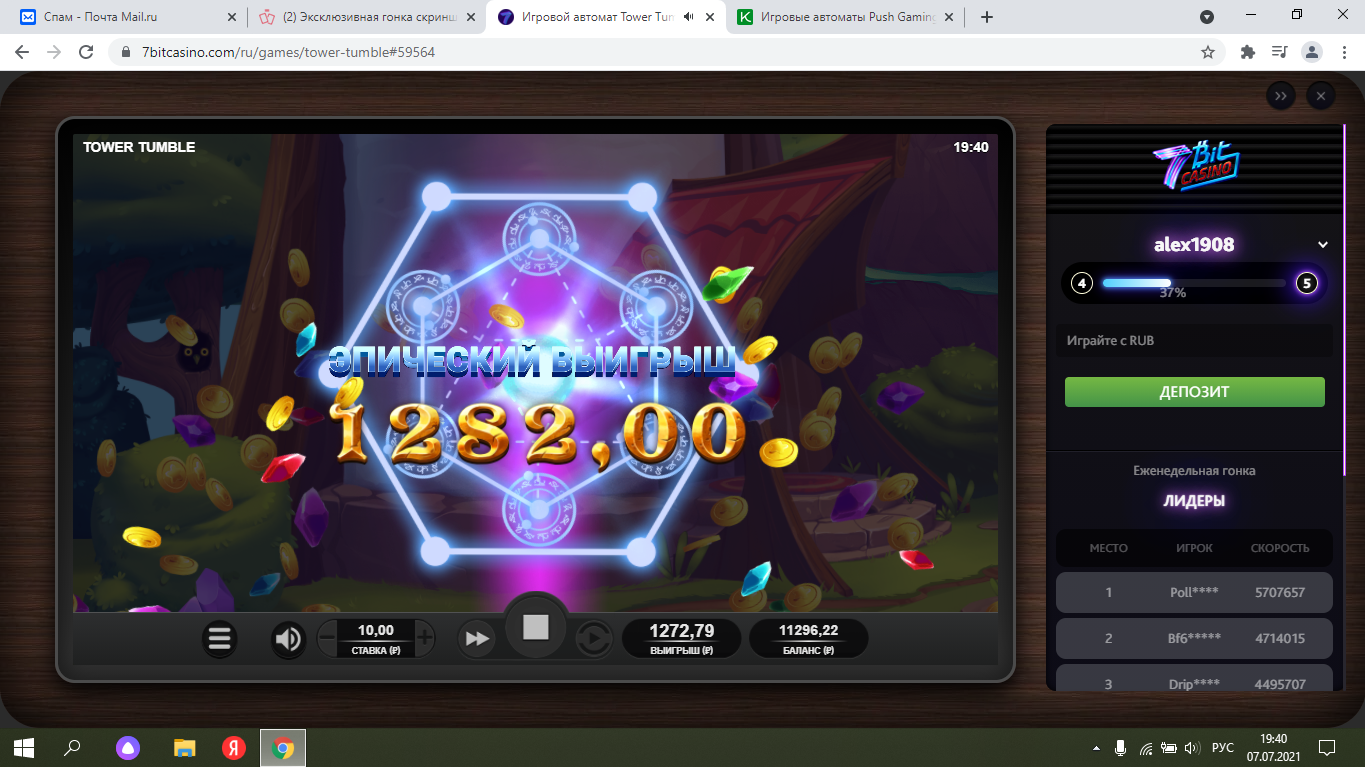Stop the spin with the square button
Viewport: 1365px width, 767px height.
536,627
